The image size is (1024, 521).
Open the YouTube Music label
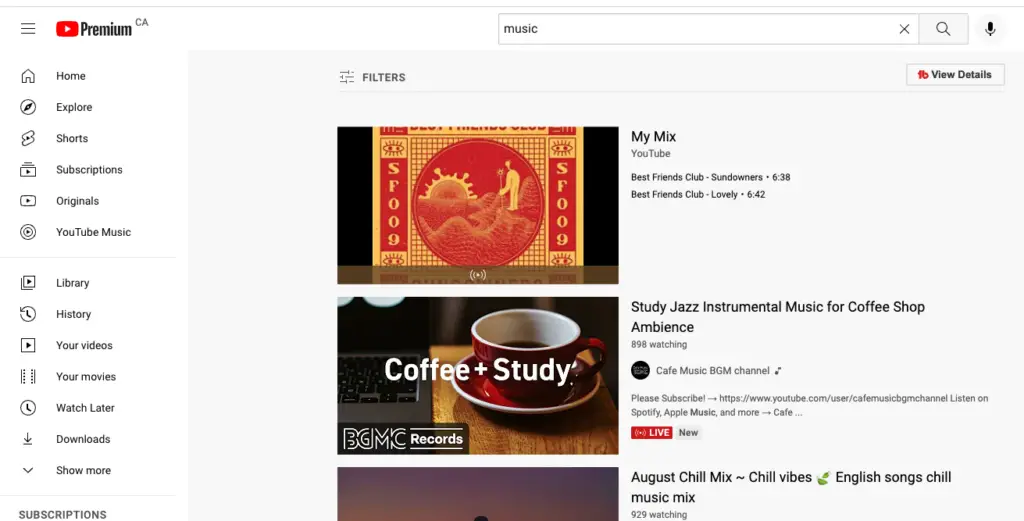pos(93,232)
